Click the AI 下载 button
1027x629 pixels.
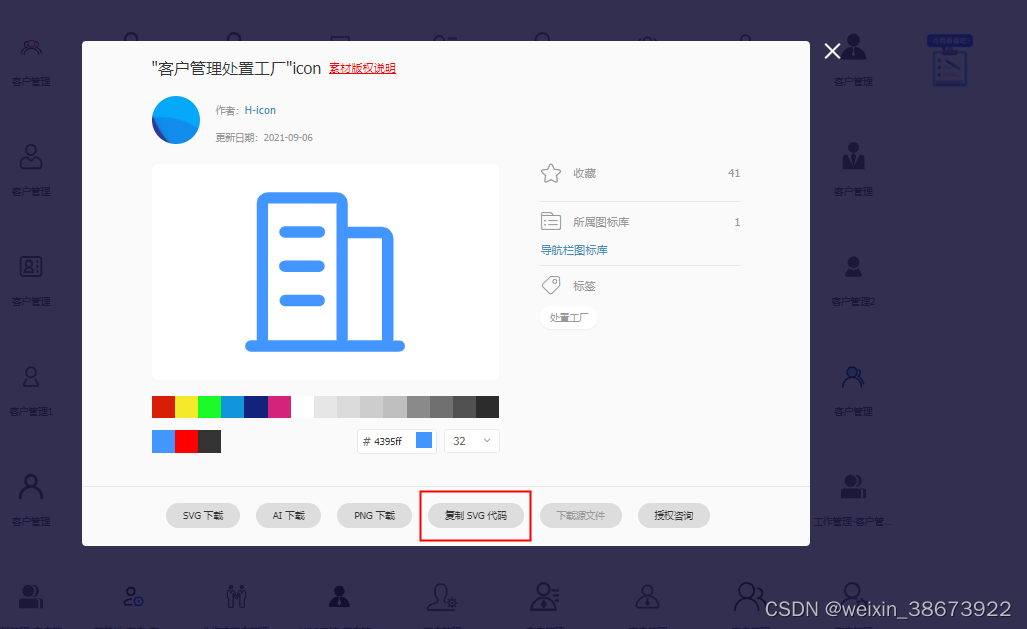click(x=288, y=516)
